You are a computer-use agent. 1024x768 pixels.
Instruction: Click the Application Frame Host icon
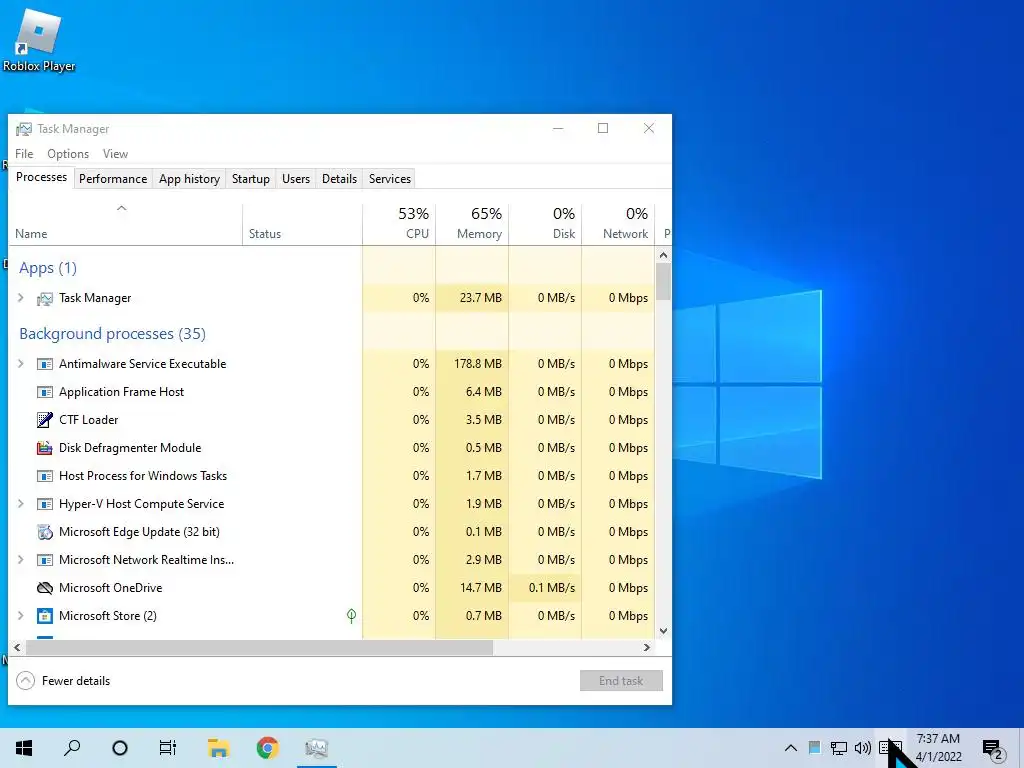click(44, 392)
